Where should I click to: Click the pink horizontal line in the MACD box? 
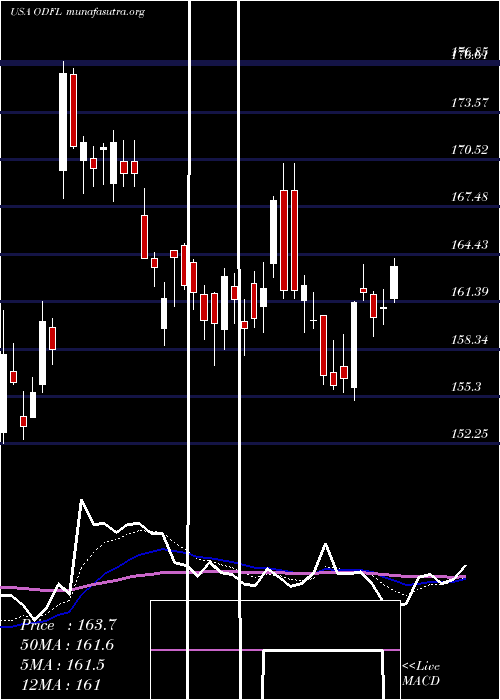click(275, 650)
